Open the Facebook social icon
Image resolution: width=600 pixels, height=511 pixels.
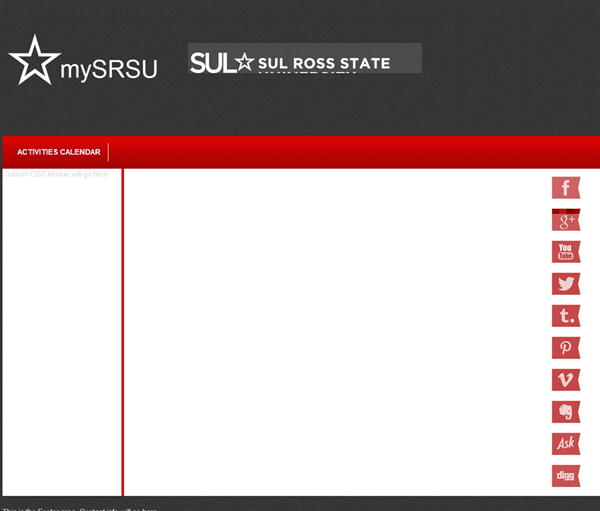[x=565, y=187]
